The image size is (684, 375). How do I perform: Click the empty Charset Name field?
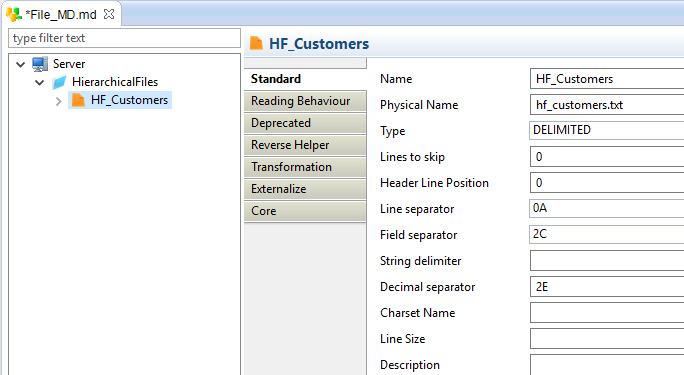coord(607,313)
